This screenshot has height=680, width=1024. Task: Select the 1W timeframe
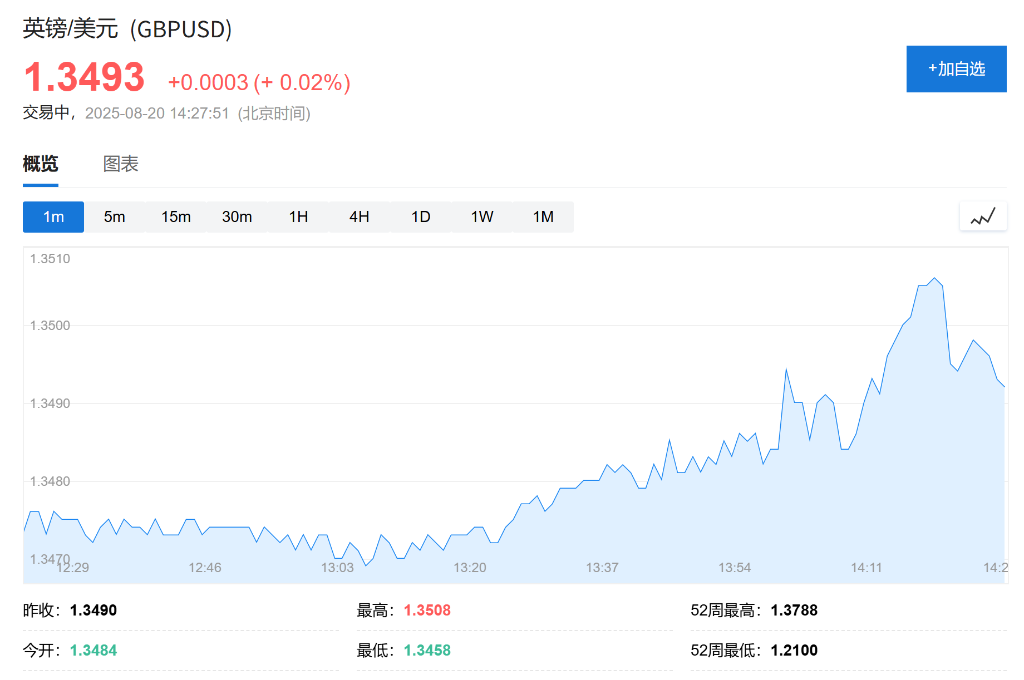point(482,217)
